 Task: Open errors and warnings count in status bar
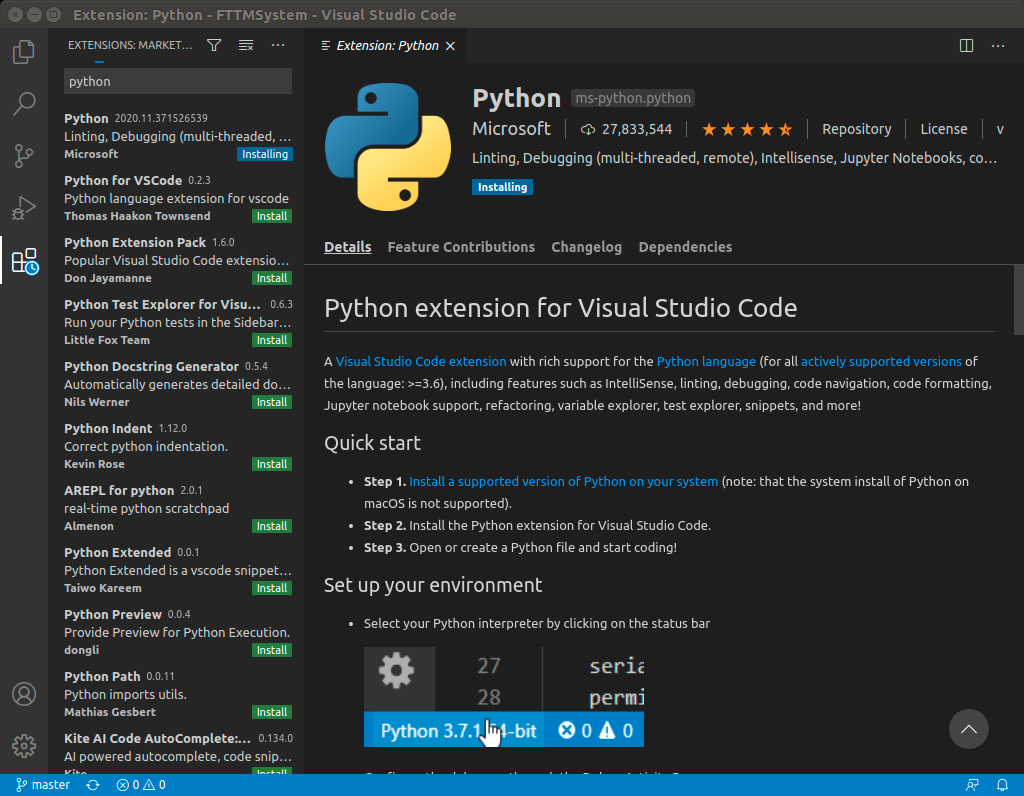(x=141, y=785)
